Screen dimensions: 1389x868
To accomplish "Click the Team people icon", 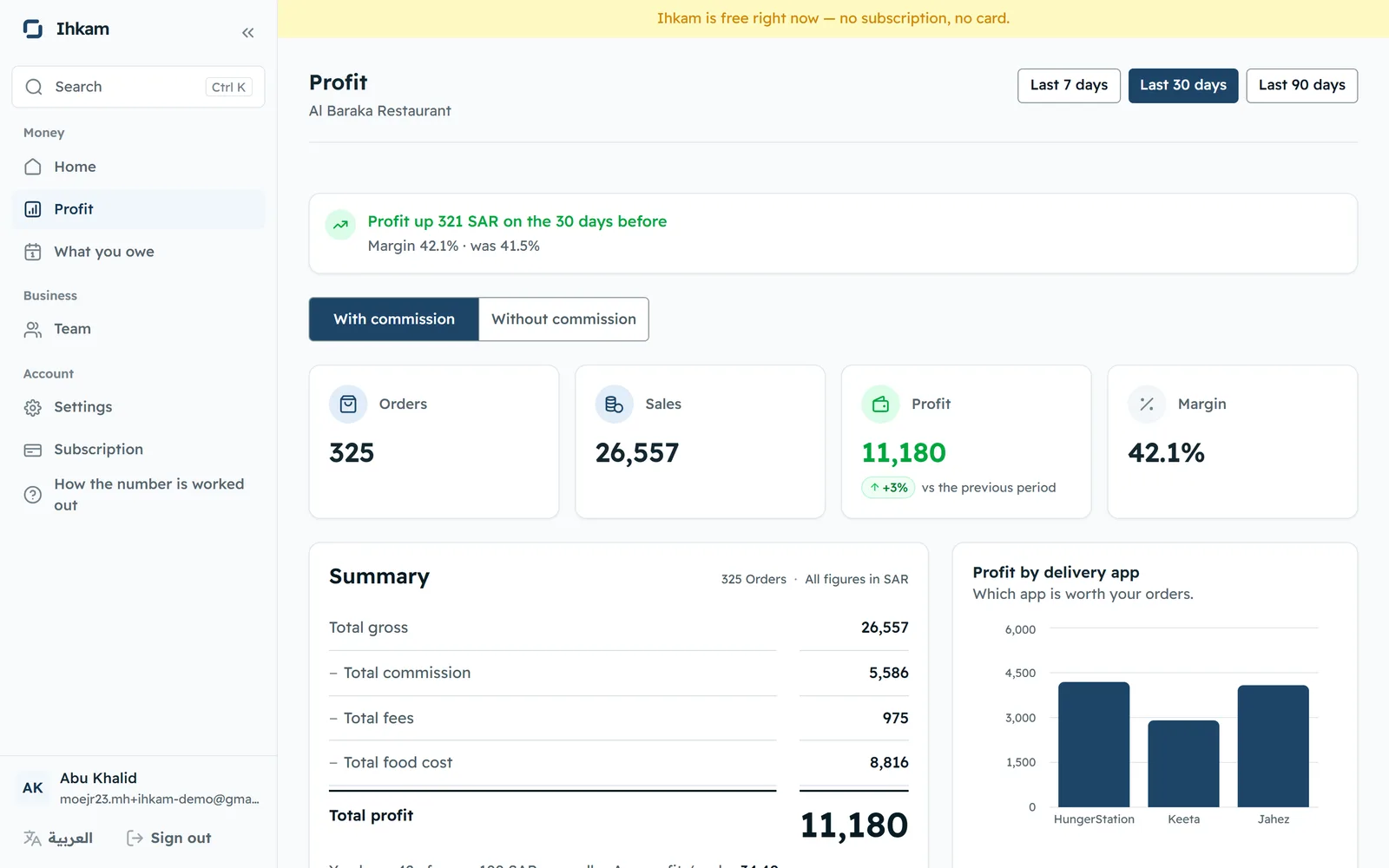I will (33, 329).
